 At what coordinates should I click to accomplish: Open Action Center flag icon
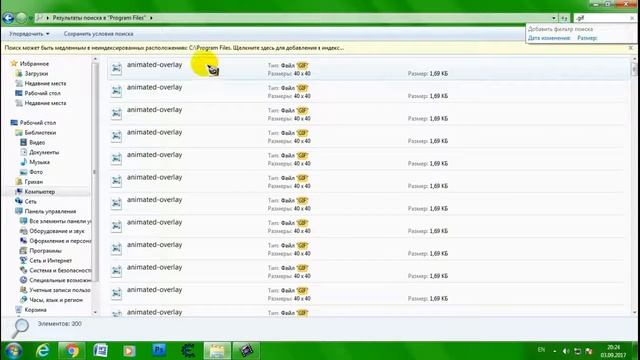click(x=589, y=351)
